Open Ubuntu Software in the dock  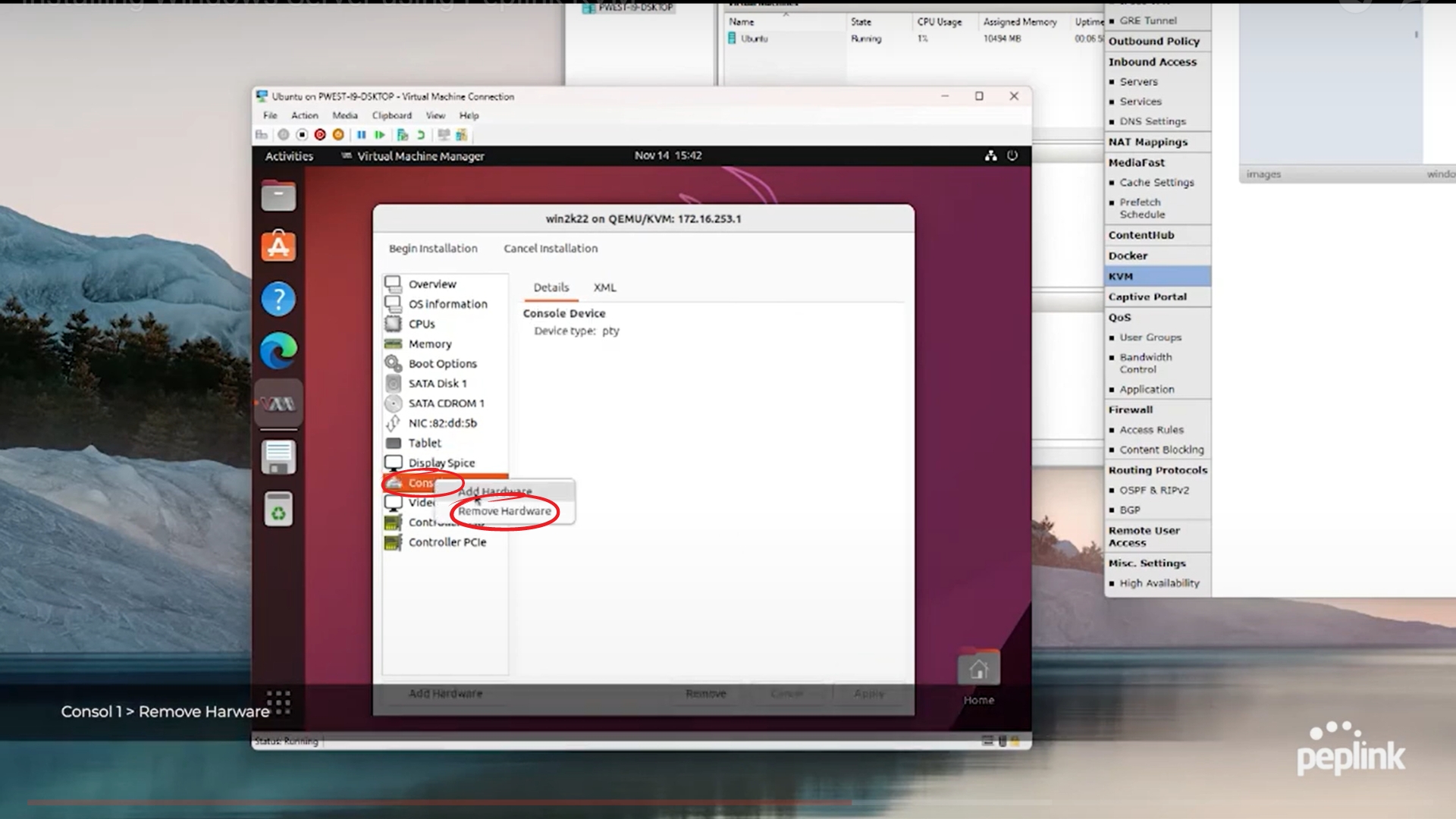278,246
